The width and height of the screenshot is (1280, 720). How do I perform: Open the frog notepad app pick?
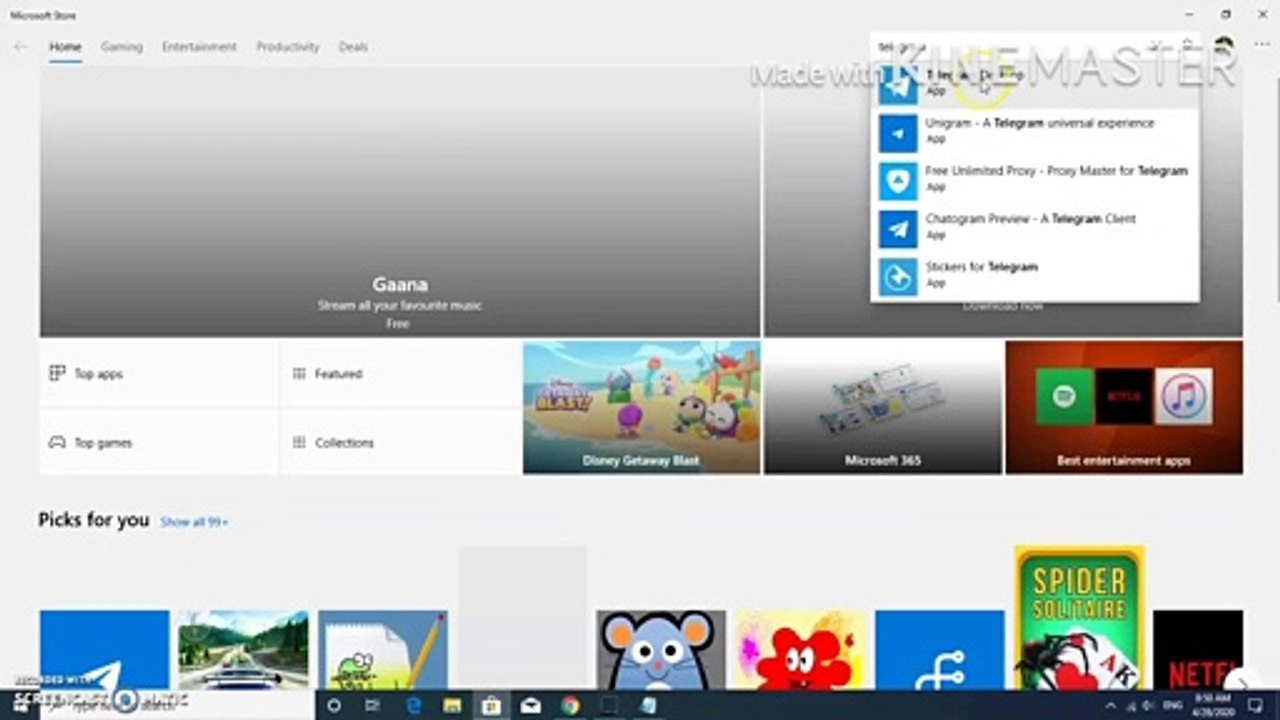tap(383, 650)
